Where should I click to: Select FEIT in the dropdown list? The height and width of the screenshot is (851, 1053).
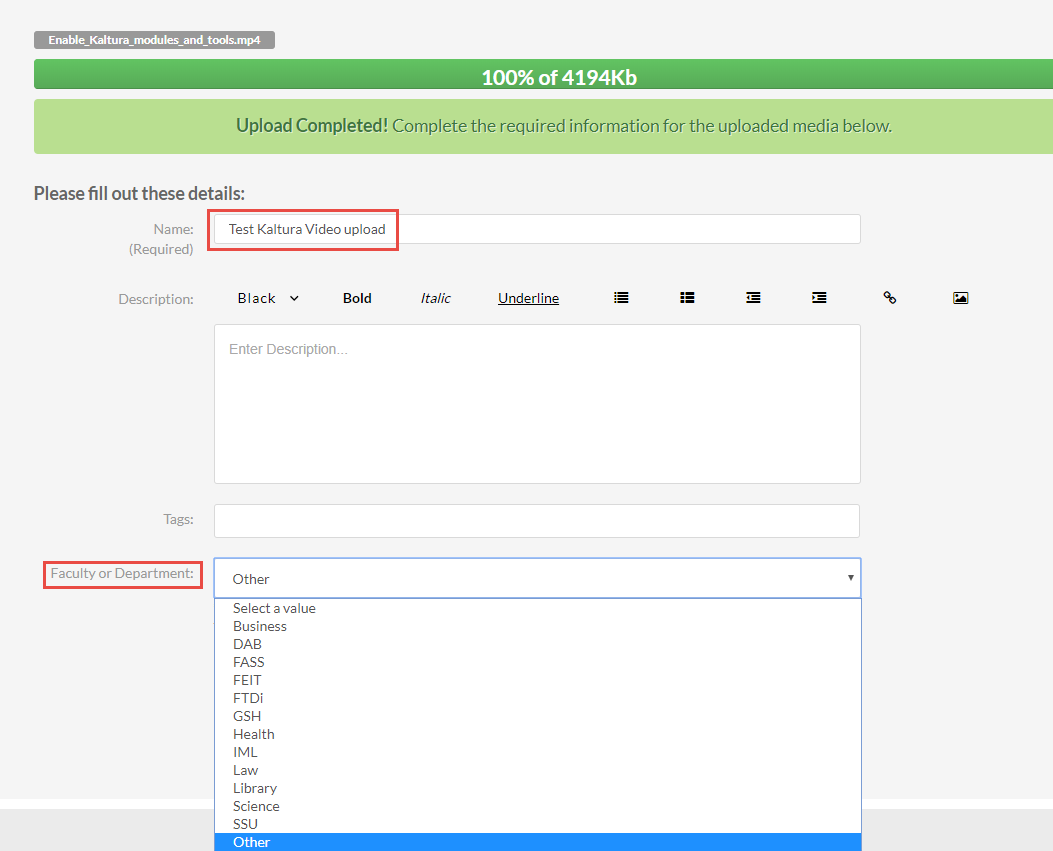click(x=247, y=680)
